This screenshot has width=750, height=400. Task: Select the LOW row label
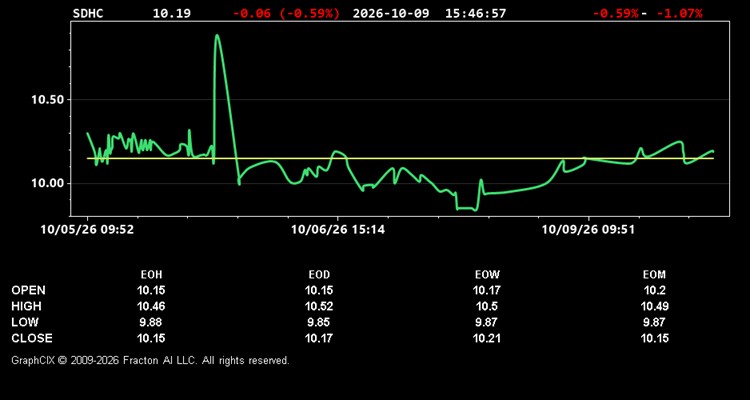point(25,322)
